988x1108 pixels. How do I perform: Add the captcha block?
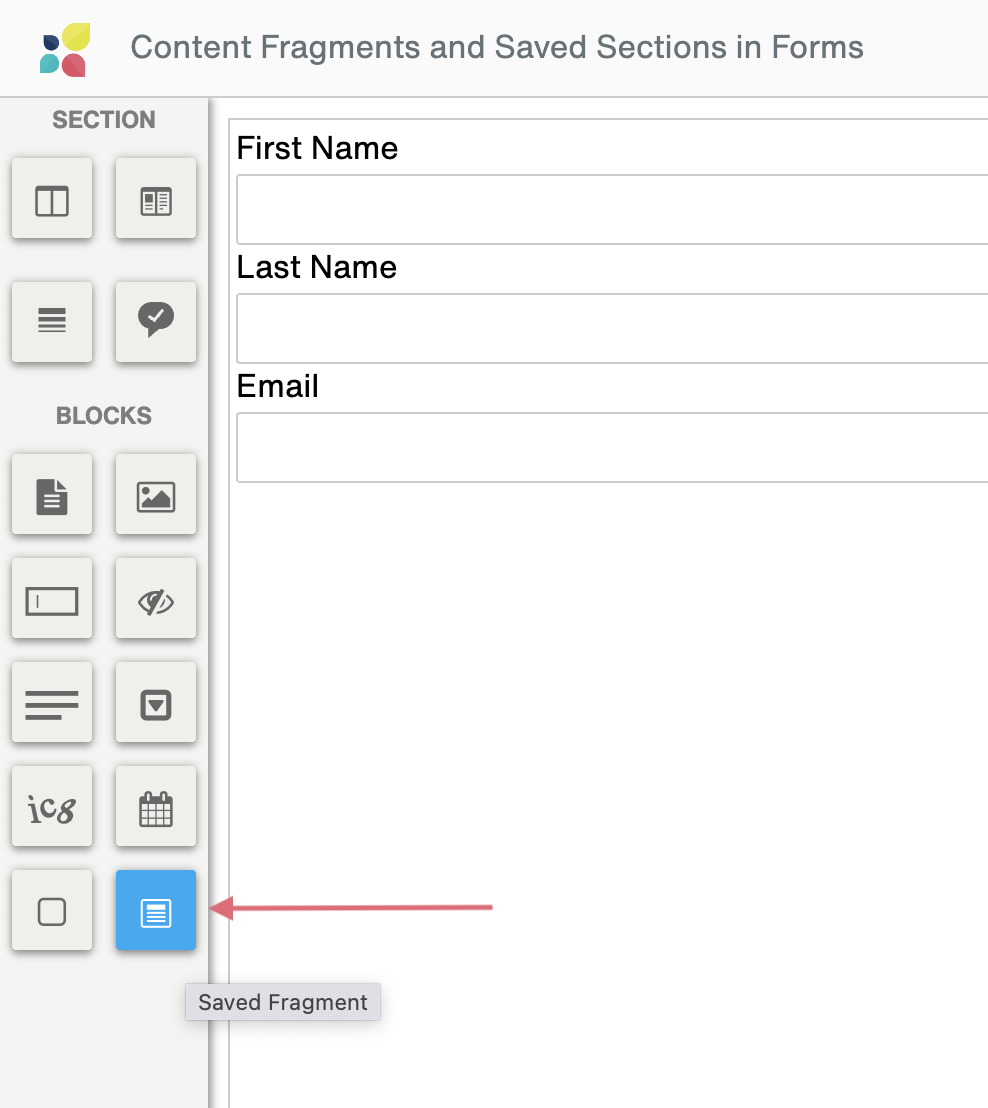coord(52,806)
